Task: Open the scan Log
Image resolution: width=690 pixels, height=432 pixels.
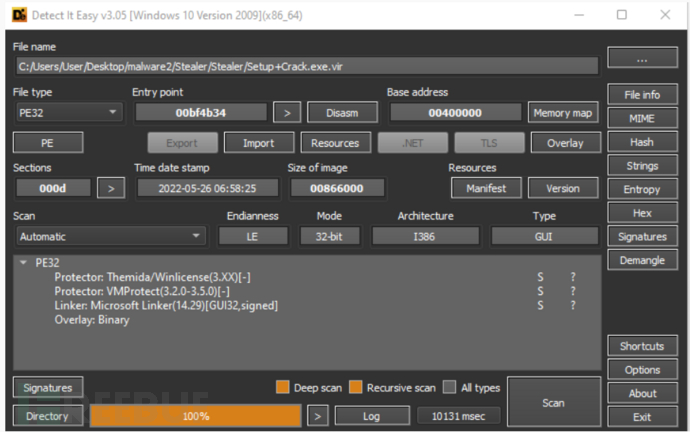Action: click(x=372, y=416)
